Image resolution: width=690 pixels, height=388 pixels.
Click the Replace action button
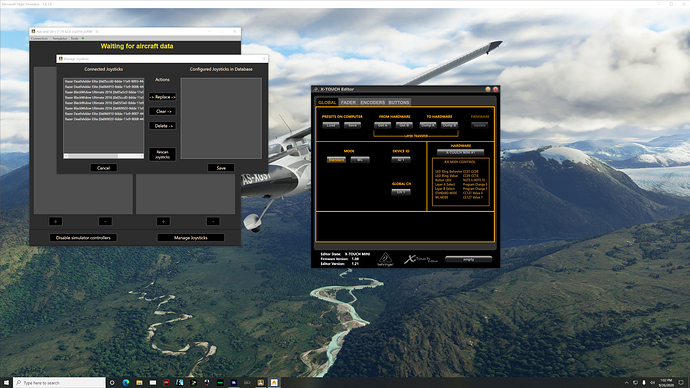point(162,97)
